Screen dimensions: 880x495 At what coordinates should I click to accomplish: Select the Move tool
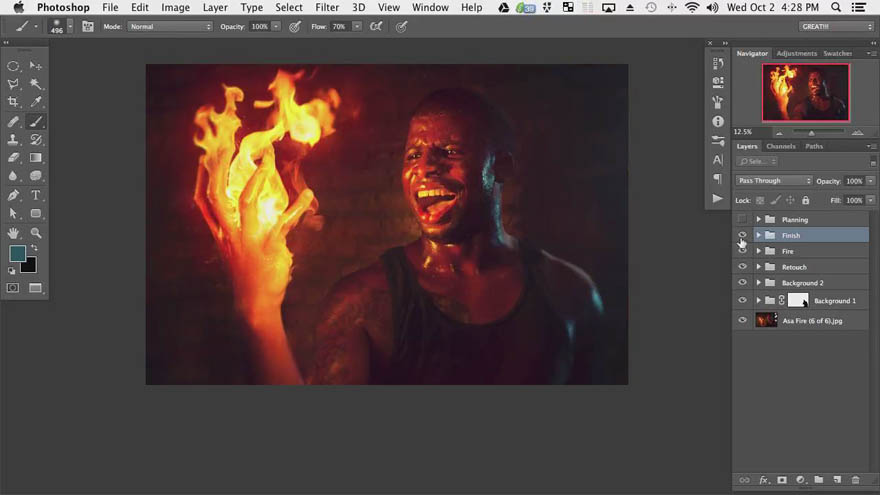point(35,66)
